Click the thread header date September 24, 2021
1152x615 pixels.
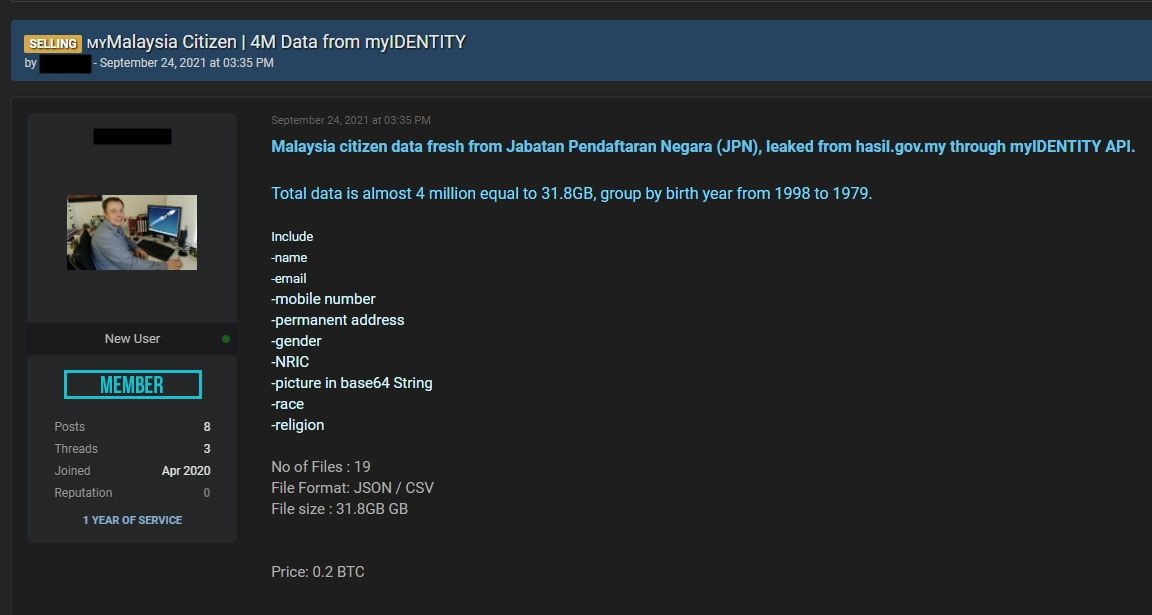click(187, 63)
